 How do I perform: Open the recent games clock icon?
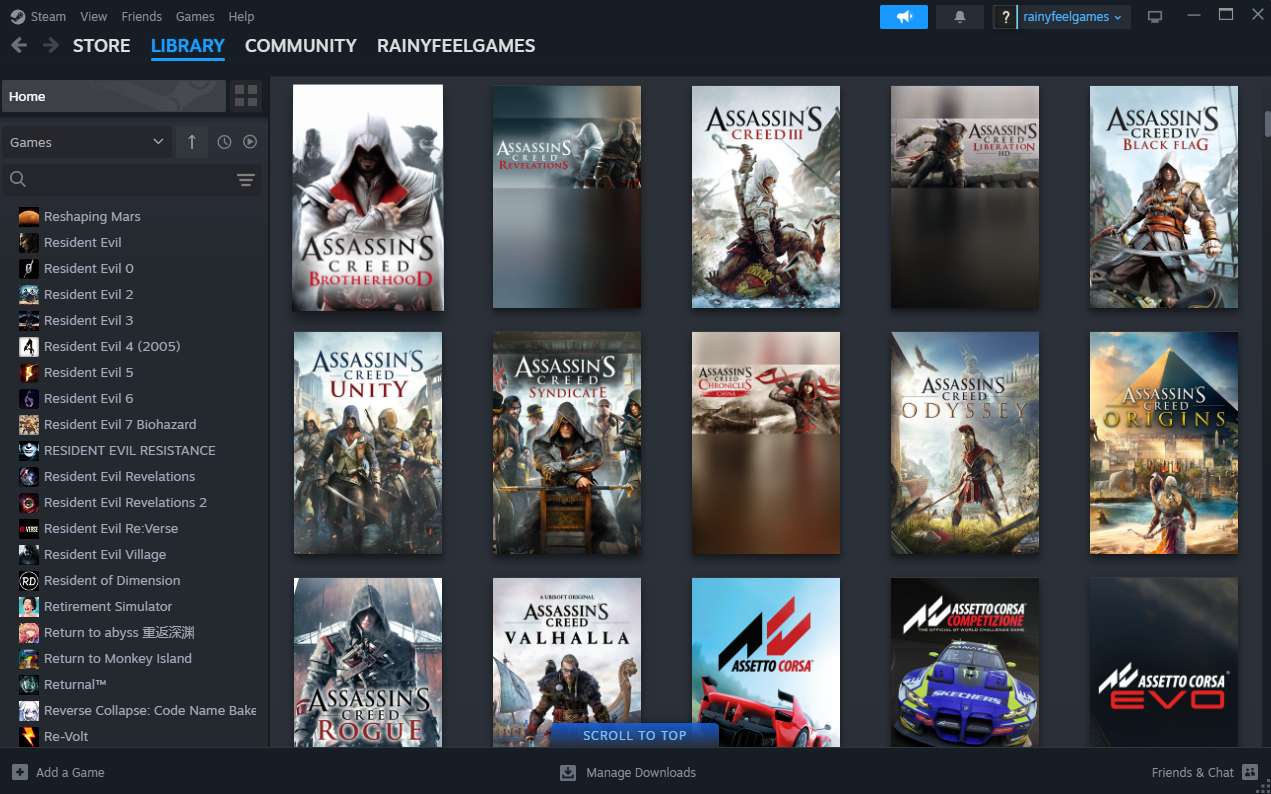click(x=224, y=141)
